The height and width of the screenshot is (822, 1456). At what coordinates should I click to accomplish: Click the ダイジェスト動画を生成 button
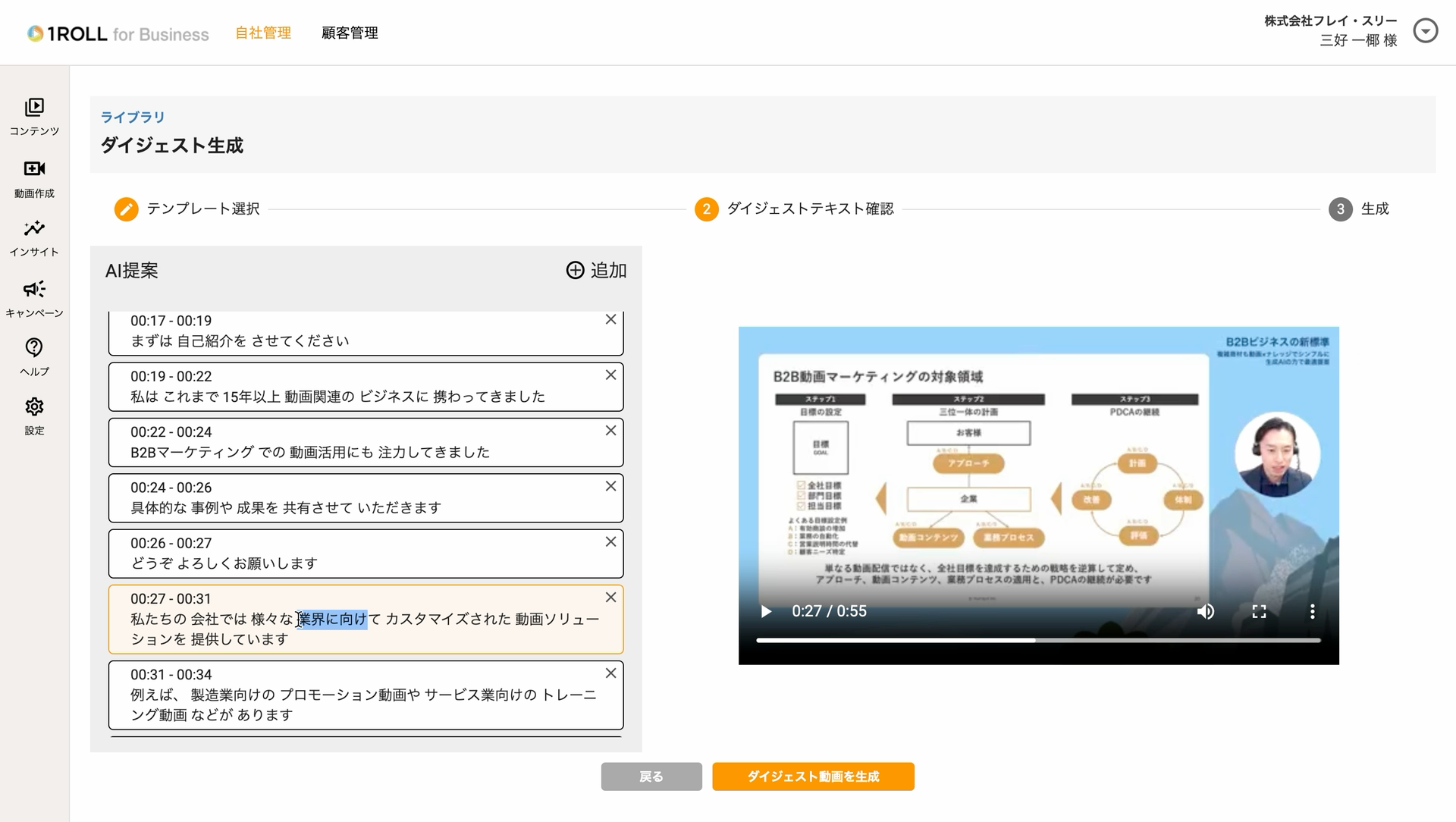(813, 777)
